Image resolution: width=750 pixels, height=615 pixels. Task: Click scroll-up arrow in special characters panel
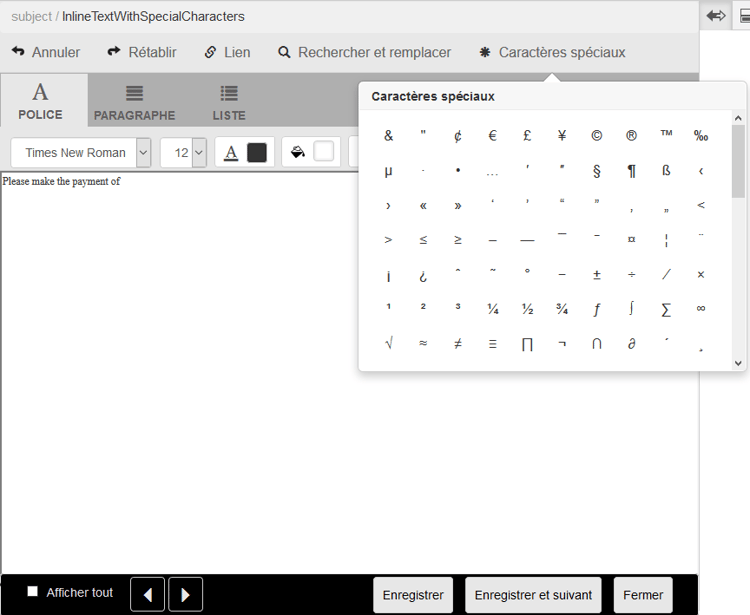(x=738, y=118)
